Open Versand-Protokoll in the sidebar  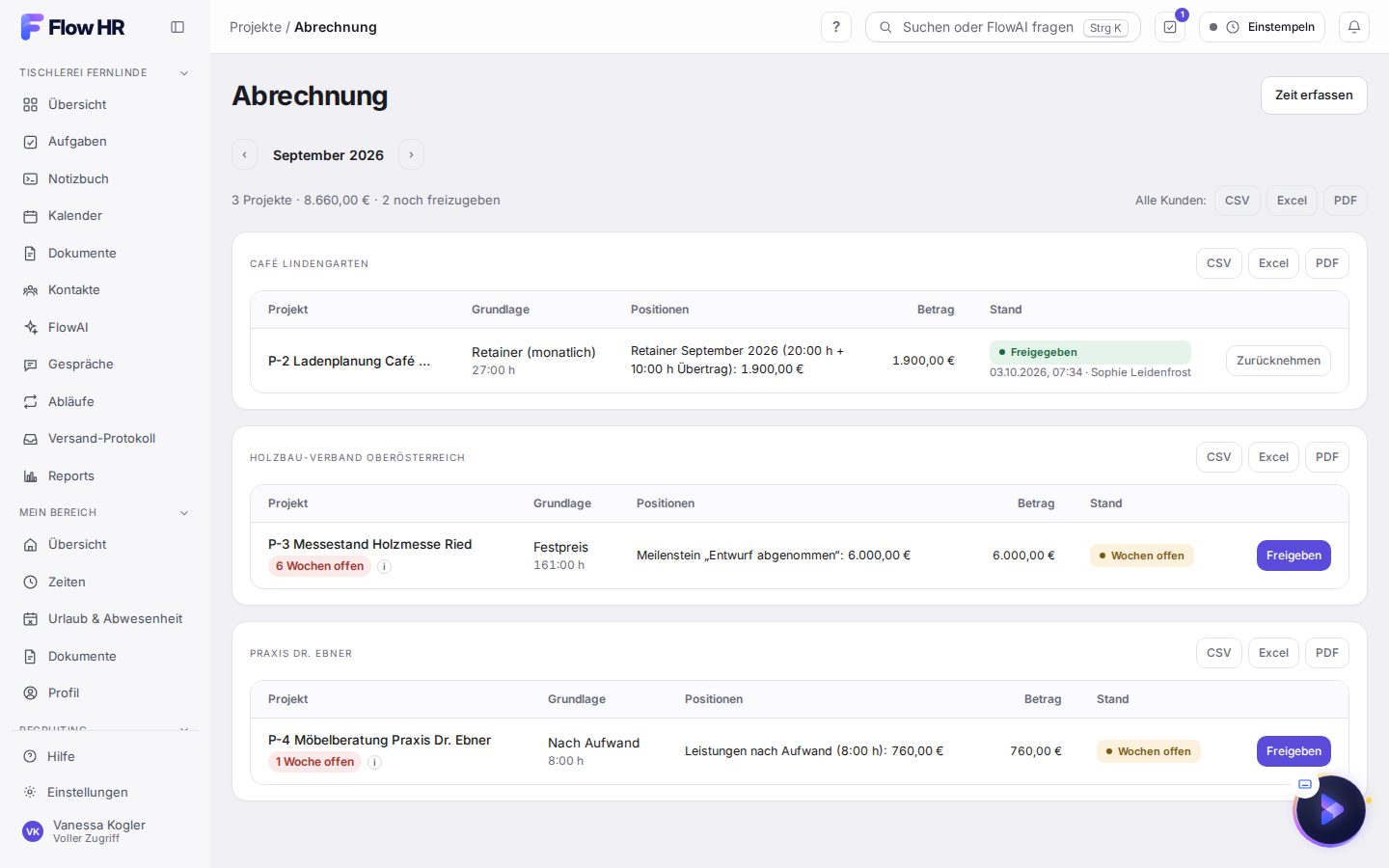point(105,439)
